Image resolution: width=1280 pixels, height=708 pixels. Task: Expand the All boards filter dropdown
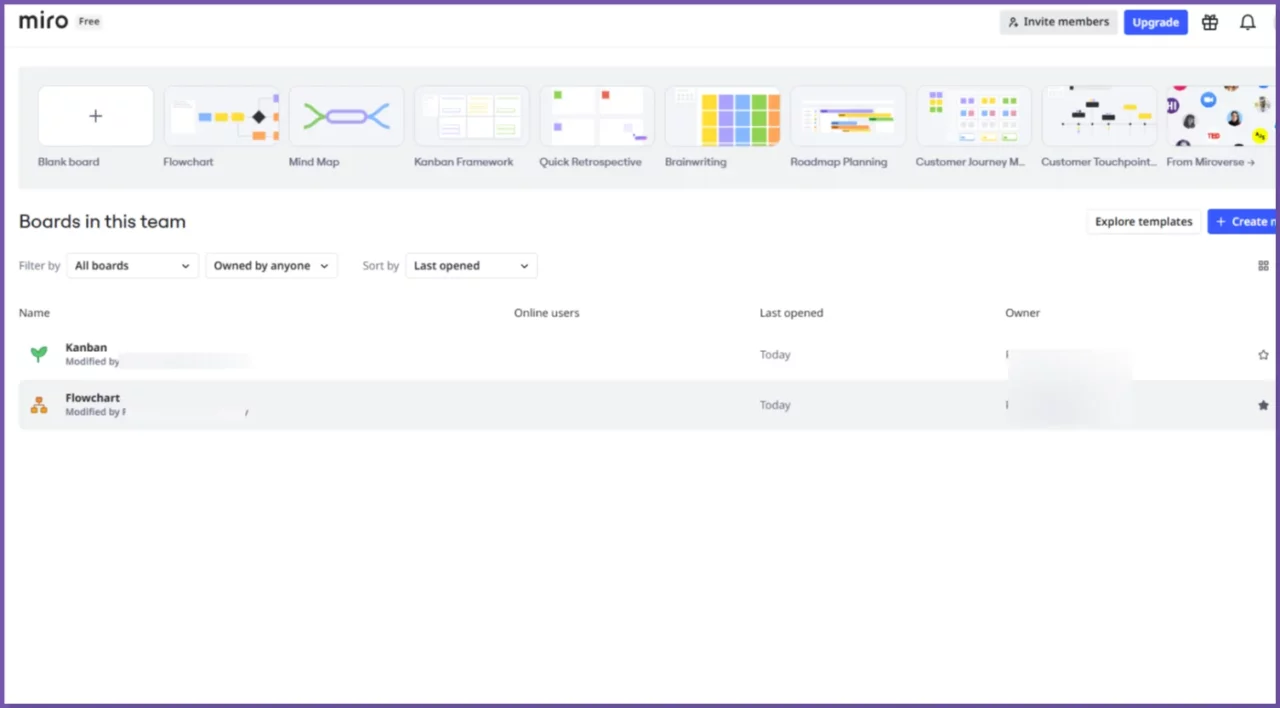click(132, 266)
